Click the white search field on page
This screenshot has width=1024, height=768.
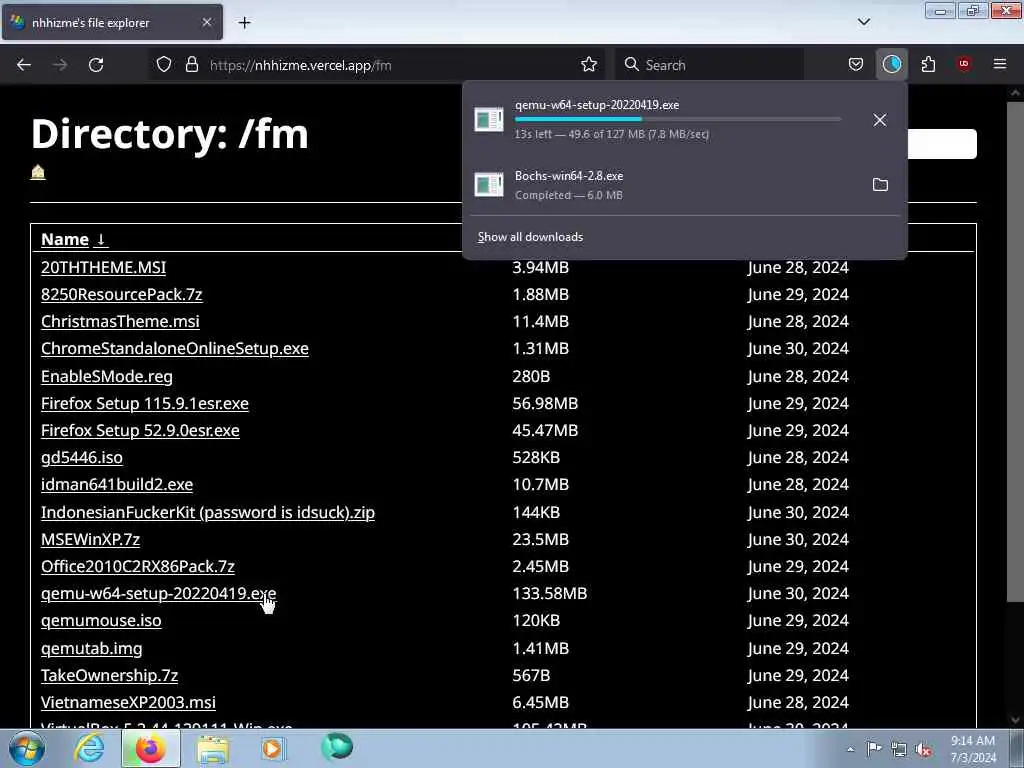[x=942, y=144]
